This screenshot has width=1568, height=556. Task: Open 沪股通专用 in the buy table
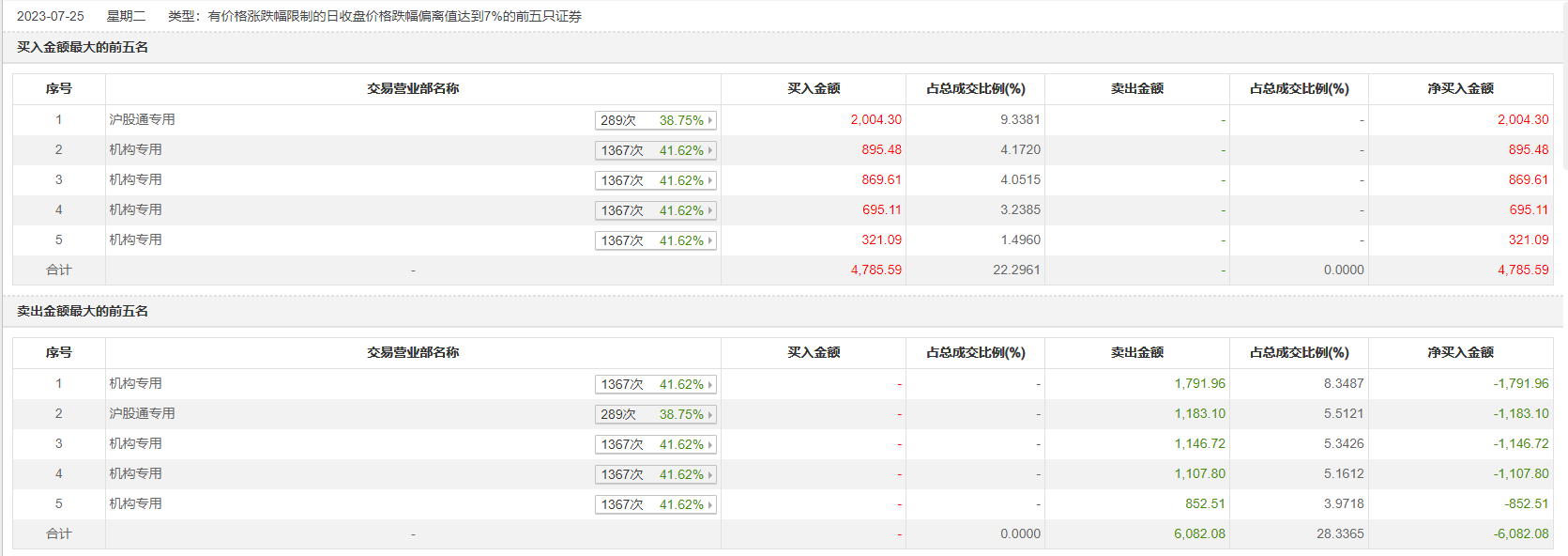click(142, 119)
